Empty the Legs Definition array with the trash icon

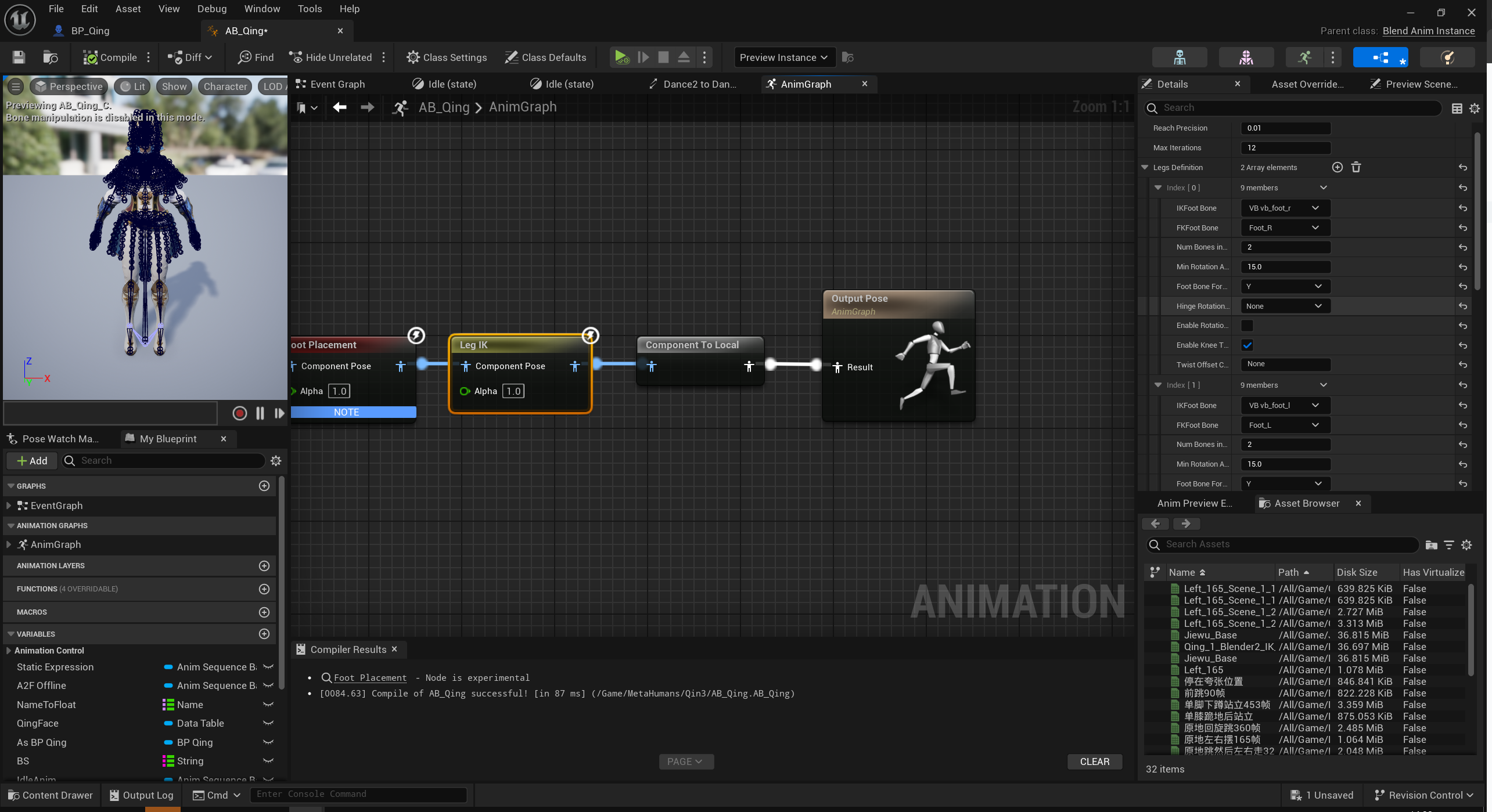coord(1356,168)
